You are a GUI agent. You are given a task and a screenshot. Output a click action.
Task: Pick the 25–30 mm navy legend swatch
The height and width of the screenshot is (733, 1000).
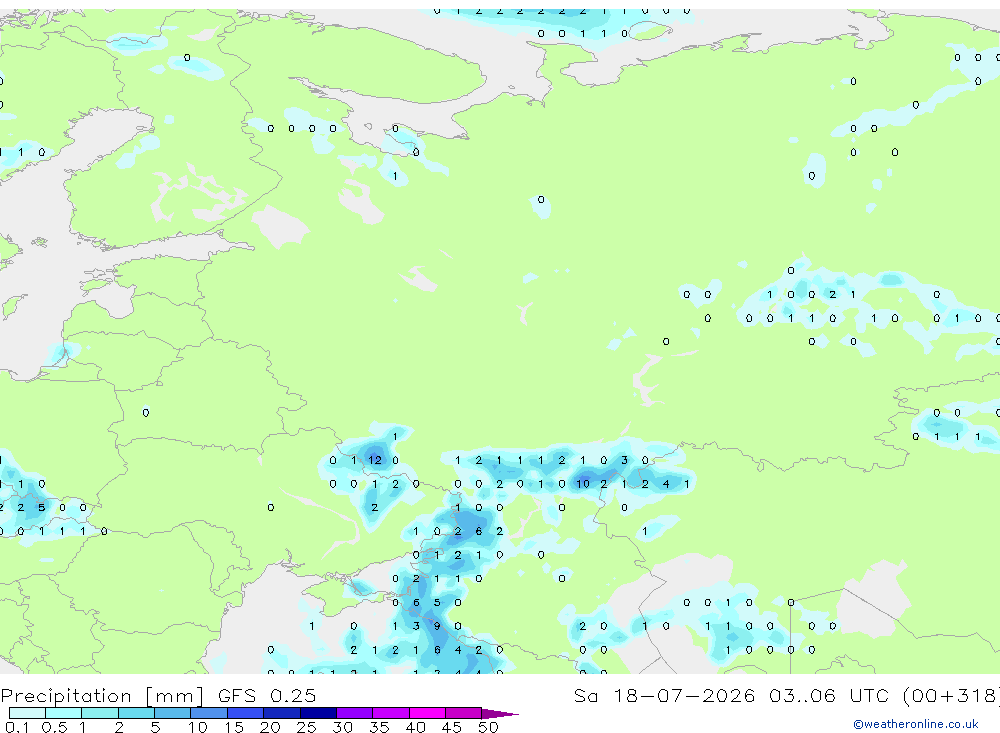pyautogui.click(x=318, y=713)
